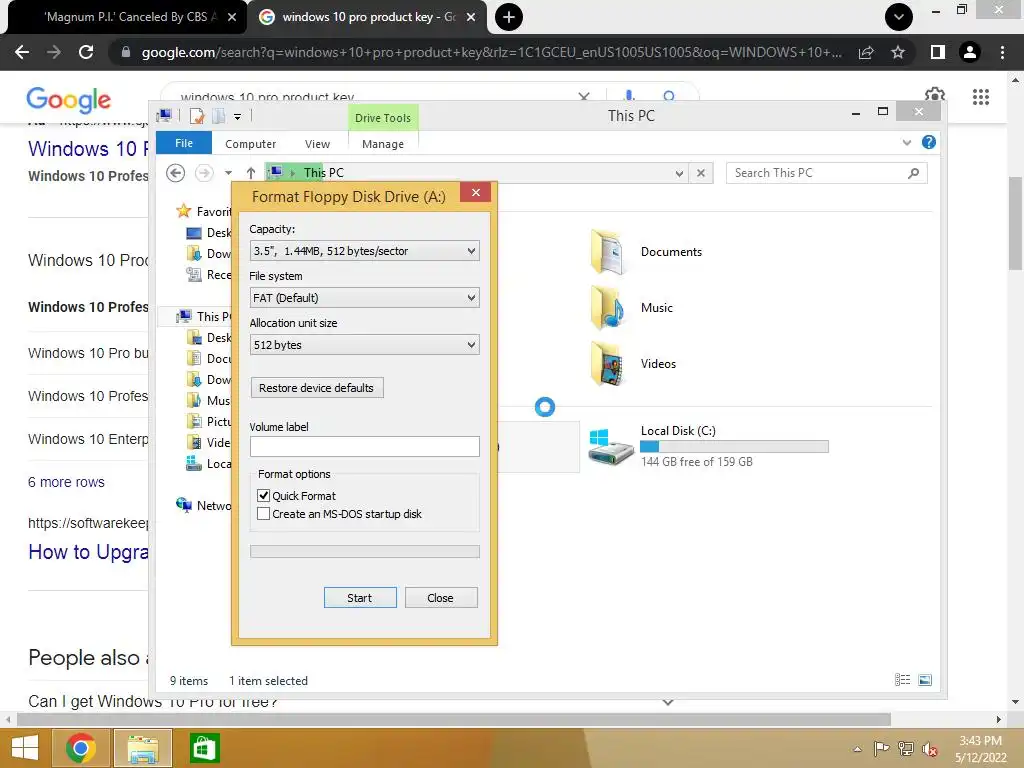Open the Computer ribbon tab
Viewport: 1024px width, 768px height.
coord(250,144)
